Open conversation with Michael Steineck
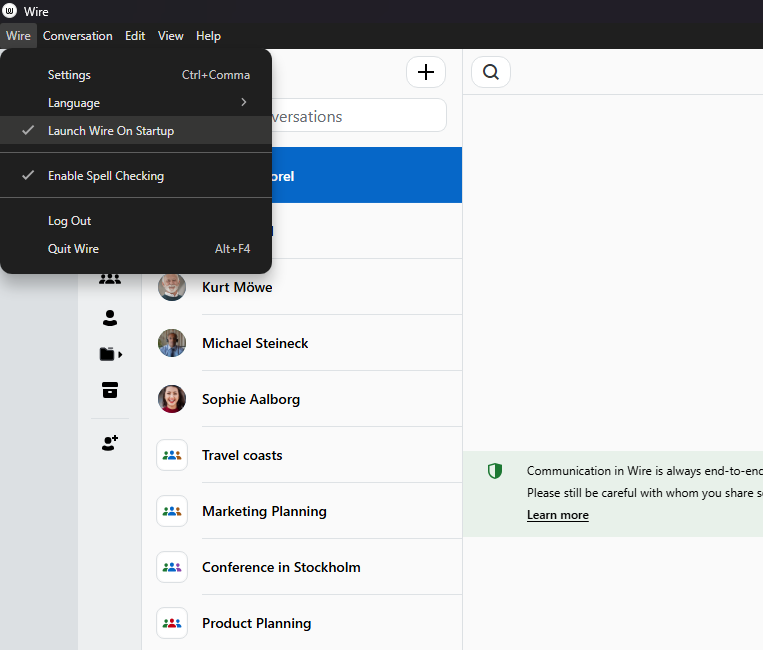The width and height of the screenshot is (763, 650). click(x=302, y=343)
